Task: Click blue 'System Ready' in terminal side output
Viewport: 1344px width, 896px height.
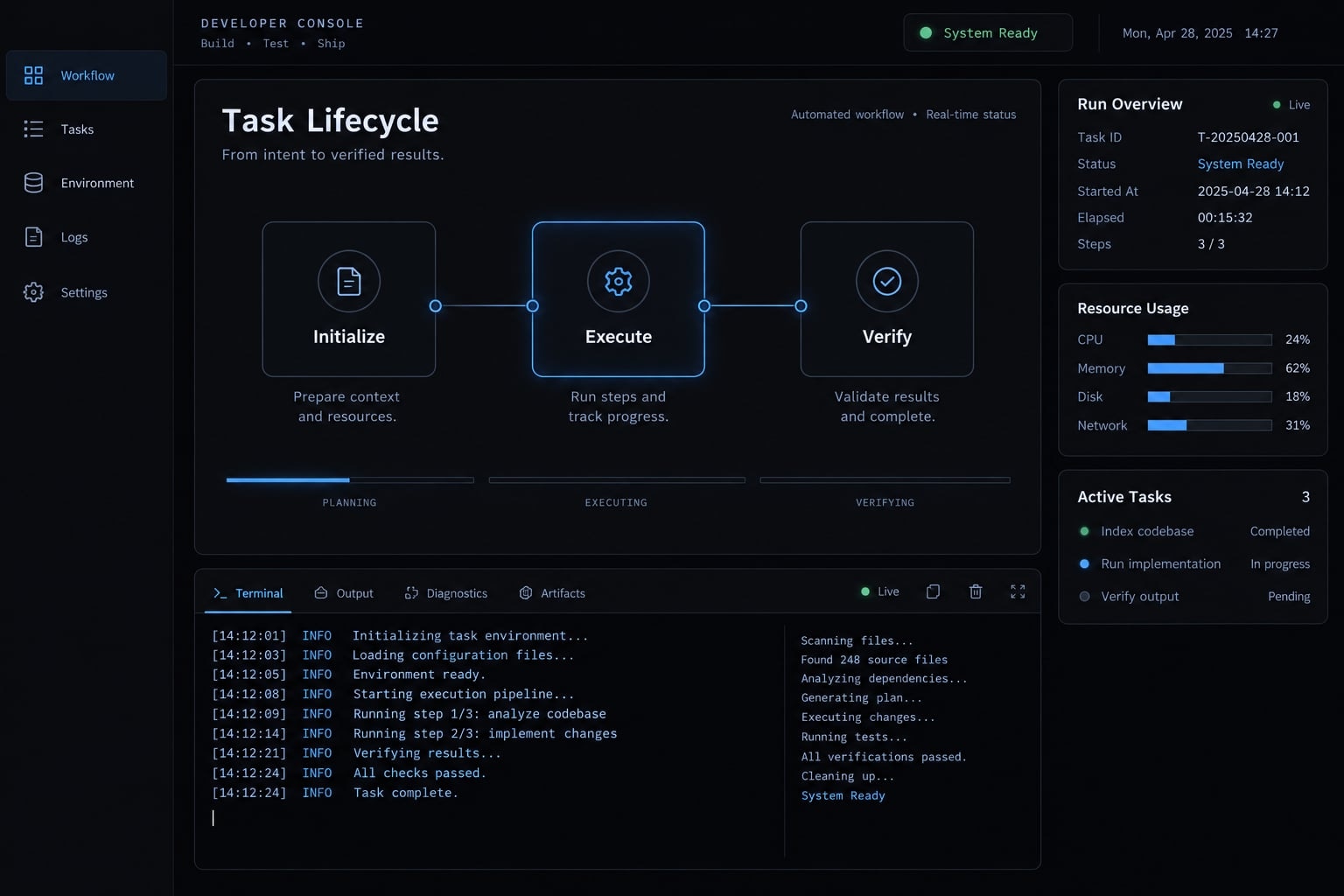Action: (x=843, y=795)
